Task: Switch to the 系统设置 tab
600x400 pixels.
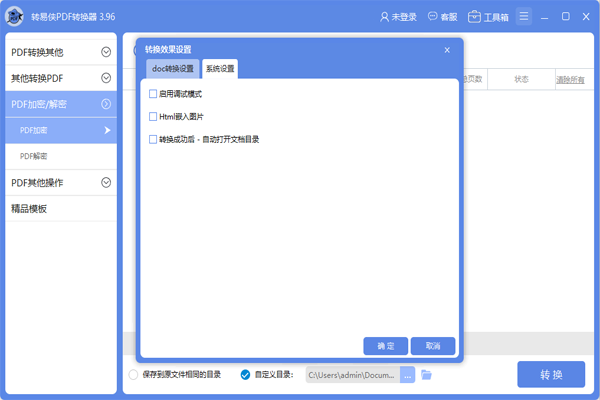Action: pos(219,69)
